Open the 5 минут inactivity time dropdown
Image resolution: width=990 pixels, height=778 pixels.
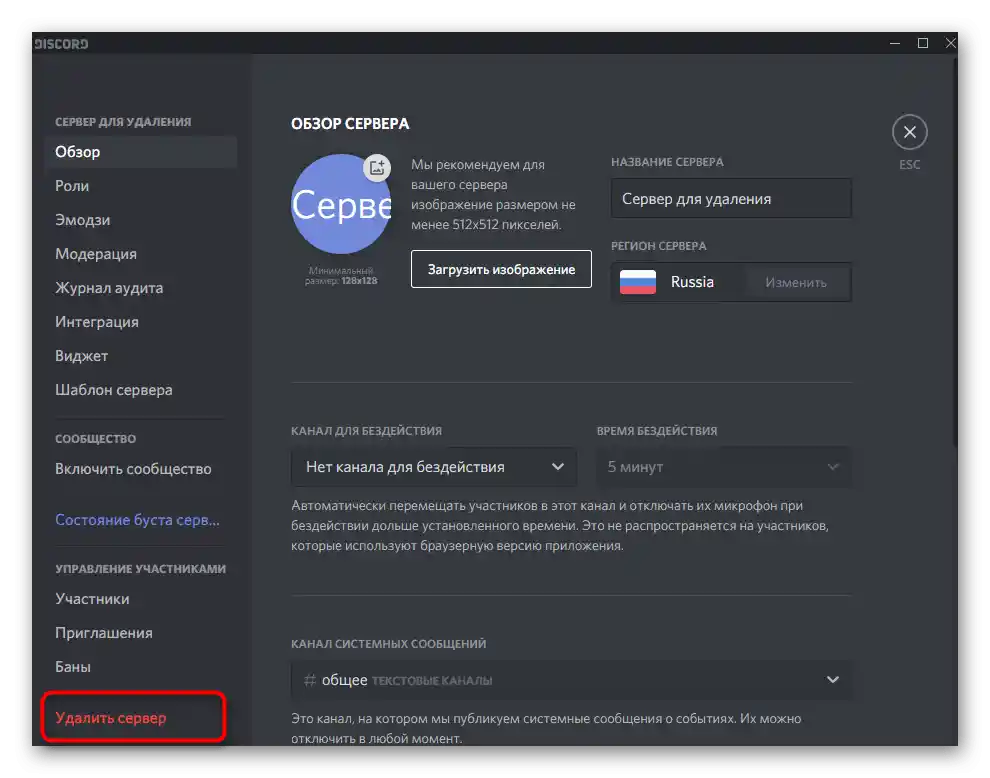[724, 467]
